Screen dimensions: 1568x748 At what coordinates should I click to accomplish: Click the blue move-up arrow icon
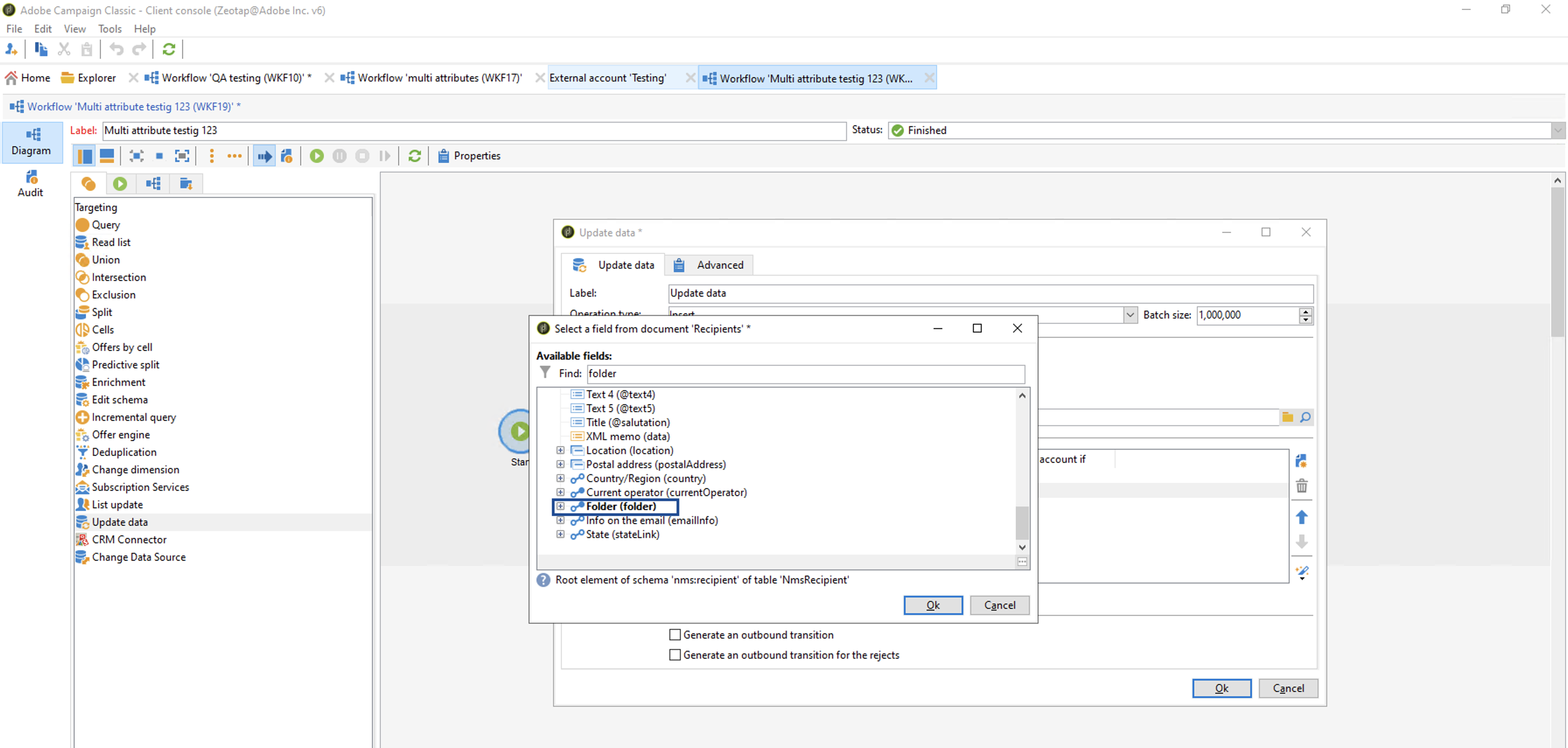(1302, 517)
